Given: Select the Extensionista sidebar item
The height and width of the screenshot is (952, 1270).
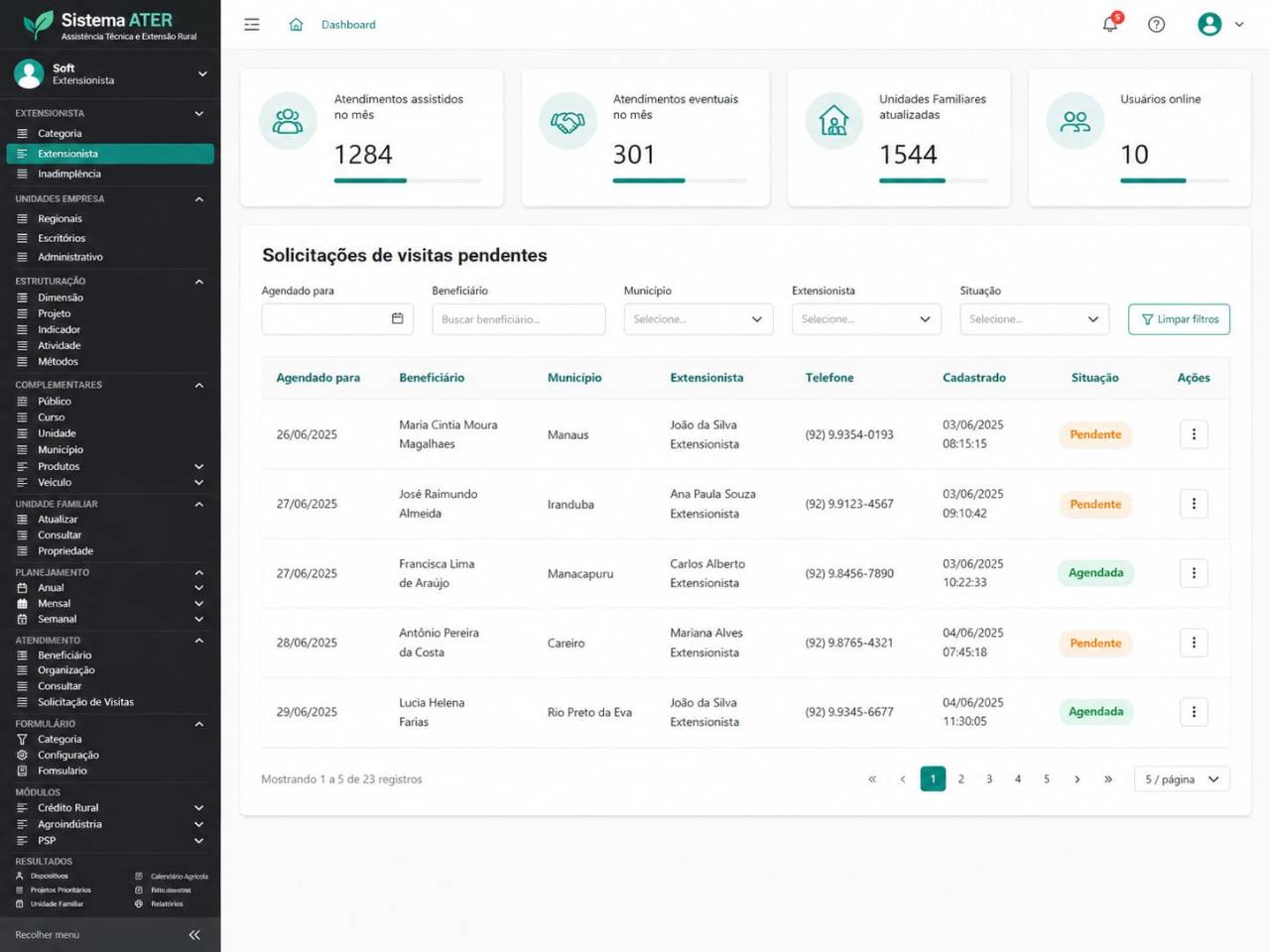Looking at the screenshot, I should [110, 154].
